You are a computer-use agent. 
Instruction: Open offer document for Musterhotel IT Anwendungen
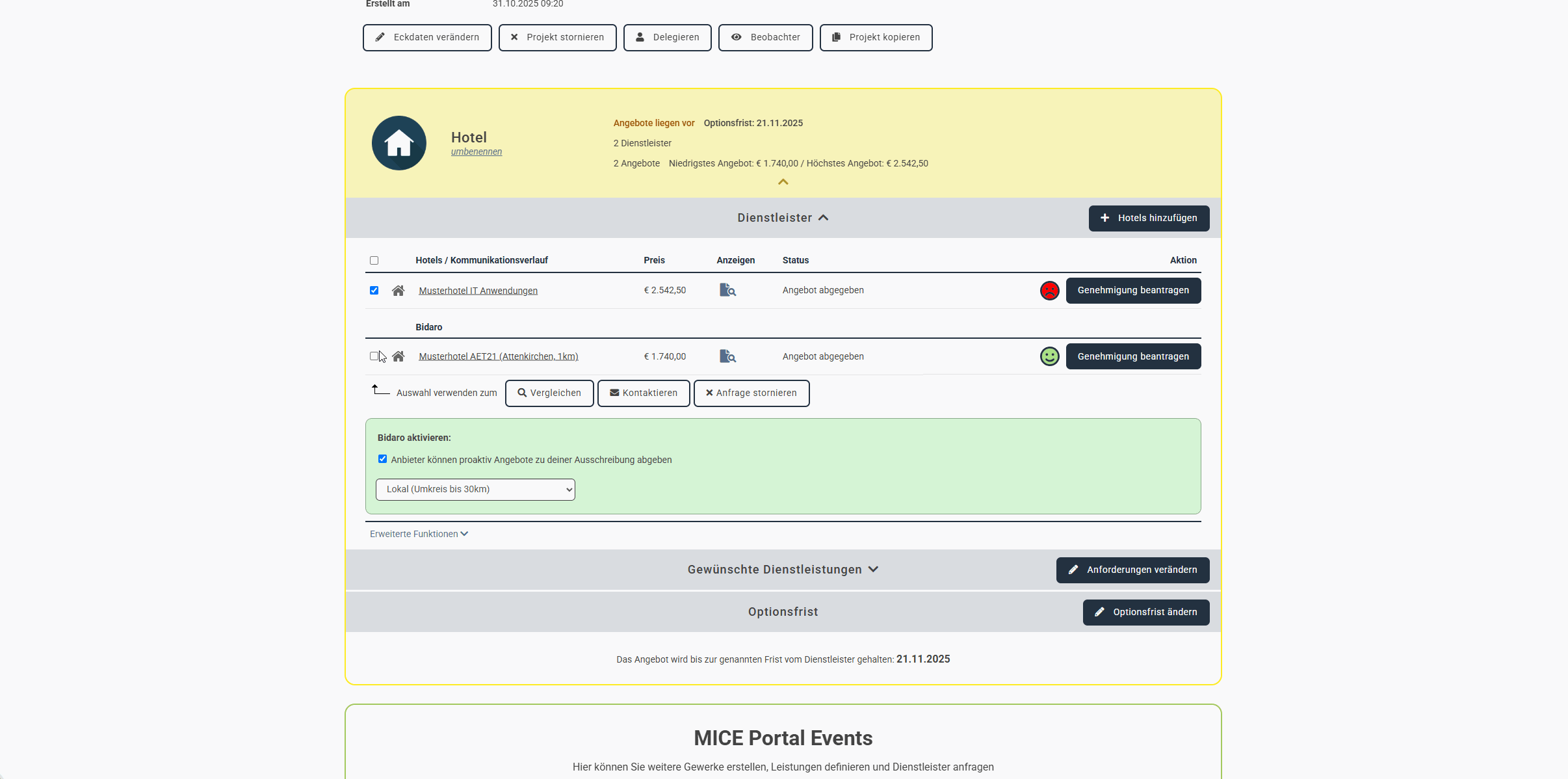(727, 290)
